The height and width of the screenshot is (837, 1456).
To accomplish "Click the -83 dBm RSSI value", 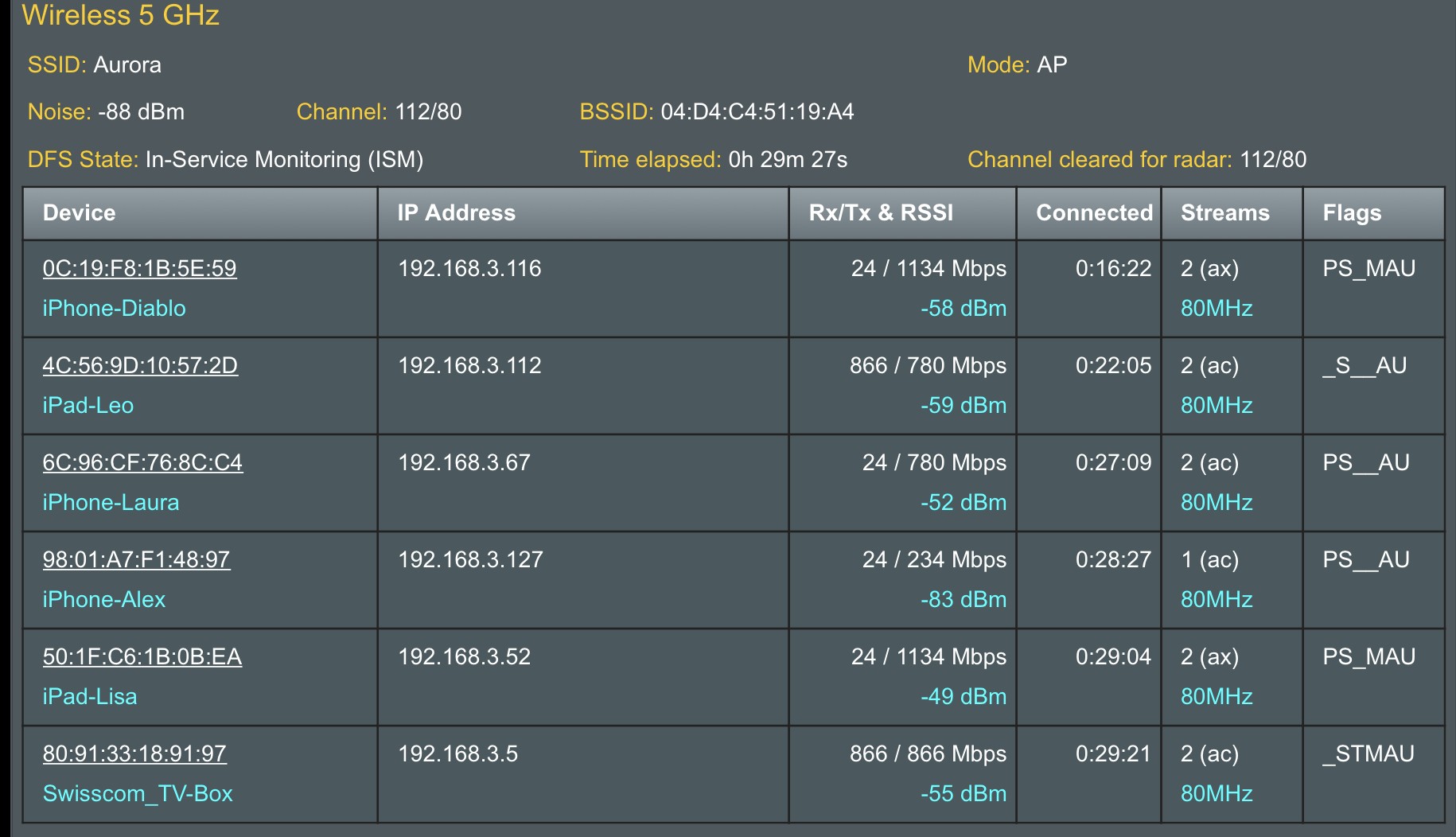I will click(x=963, y=599).
